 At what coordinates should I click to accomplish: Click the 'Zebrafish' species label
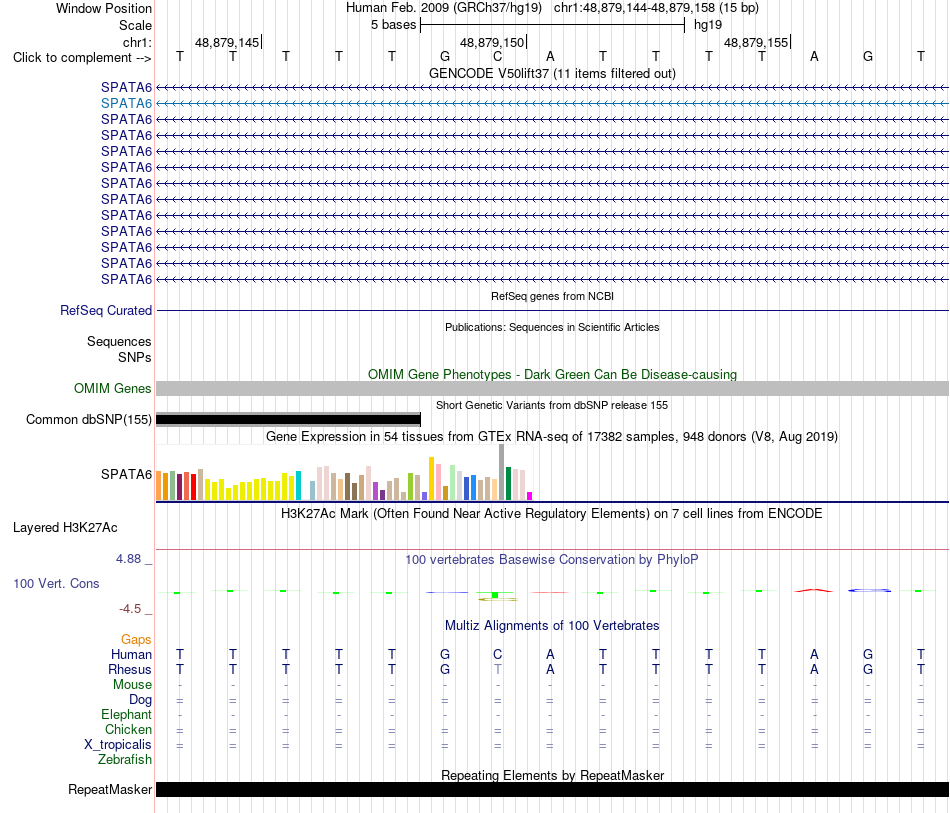point(125,760)
